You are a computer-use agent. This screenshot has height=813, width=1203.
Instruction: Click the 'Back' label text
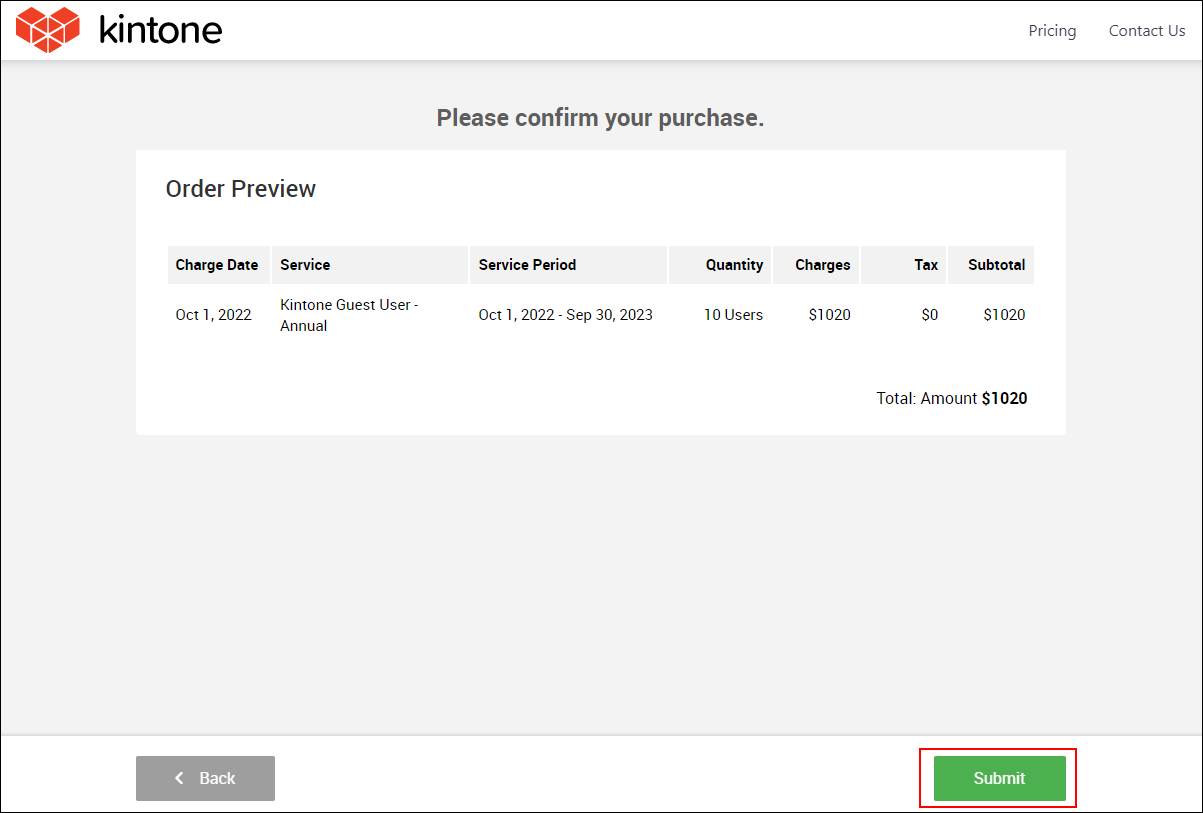tap(217, 778)
